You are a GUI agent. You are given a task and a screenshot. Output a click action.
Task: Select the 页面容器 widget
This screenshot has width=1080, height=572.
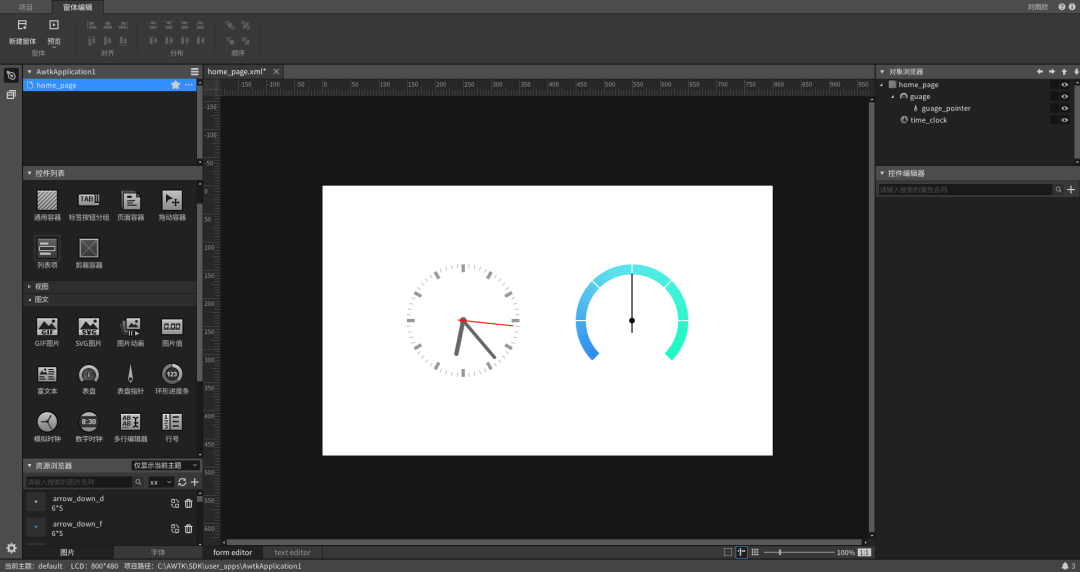click(130, 205)
